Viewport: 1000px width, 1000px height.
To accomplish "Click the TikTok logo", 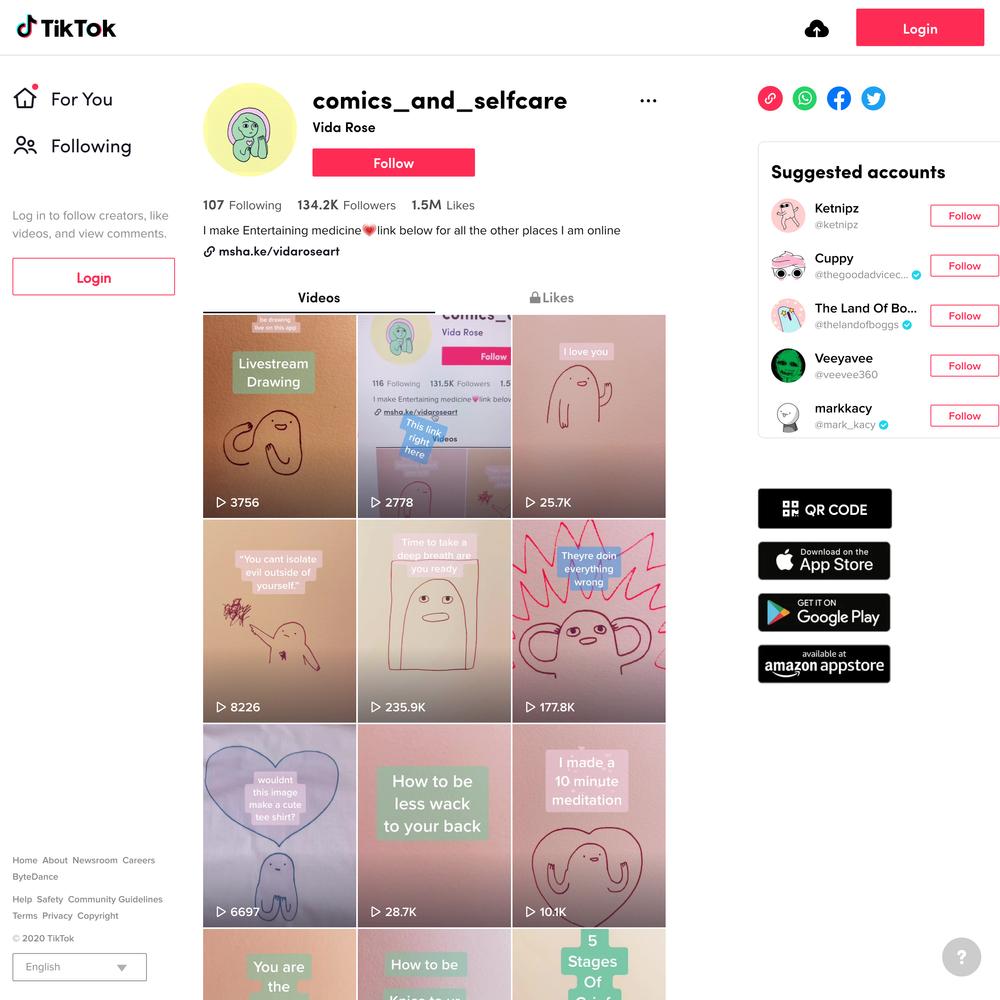I will pos(66,27).
